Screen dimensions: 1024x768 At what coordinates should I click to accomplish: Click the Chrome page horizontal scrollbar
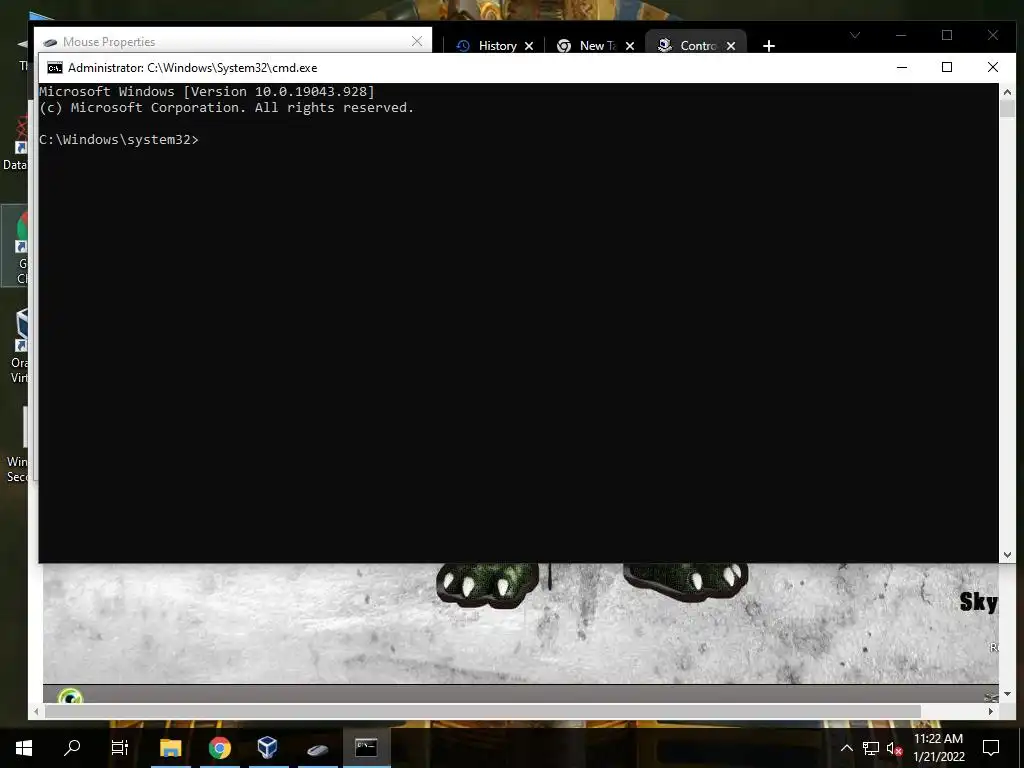tap(483, 711)
